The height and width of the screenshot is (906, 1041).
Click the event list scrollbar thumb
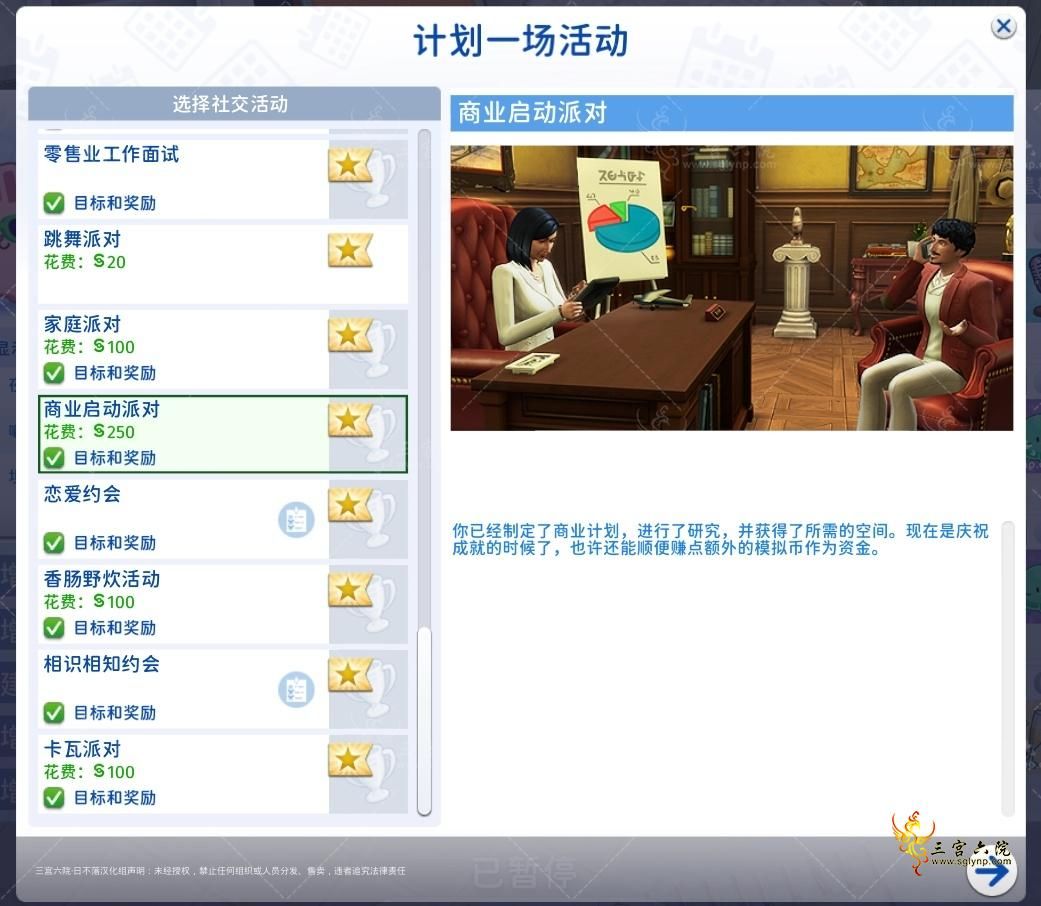pyautogui.click(x=424, y=720)
